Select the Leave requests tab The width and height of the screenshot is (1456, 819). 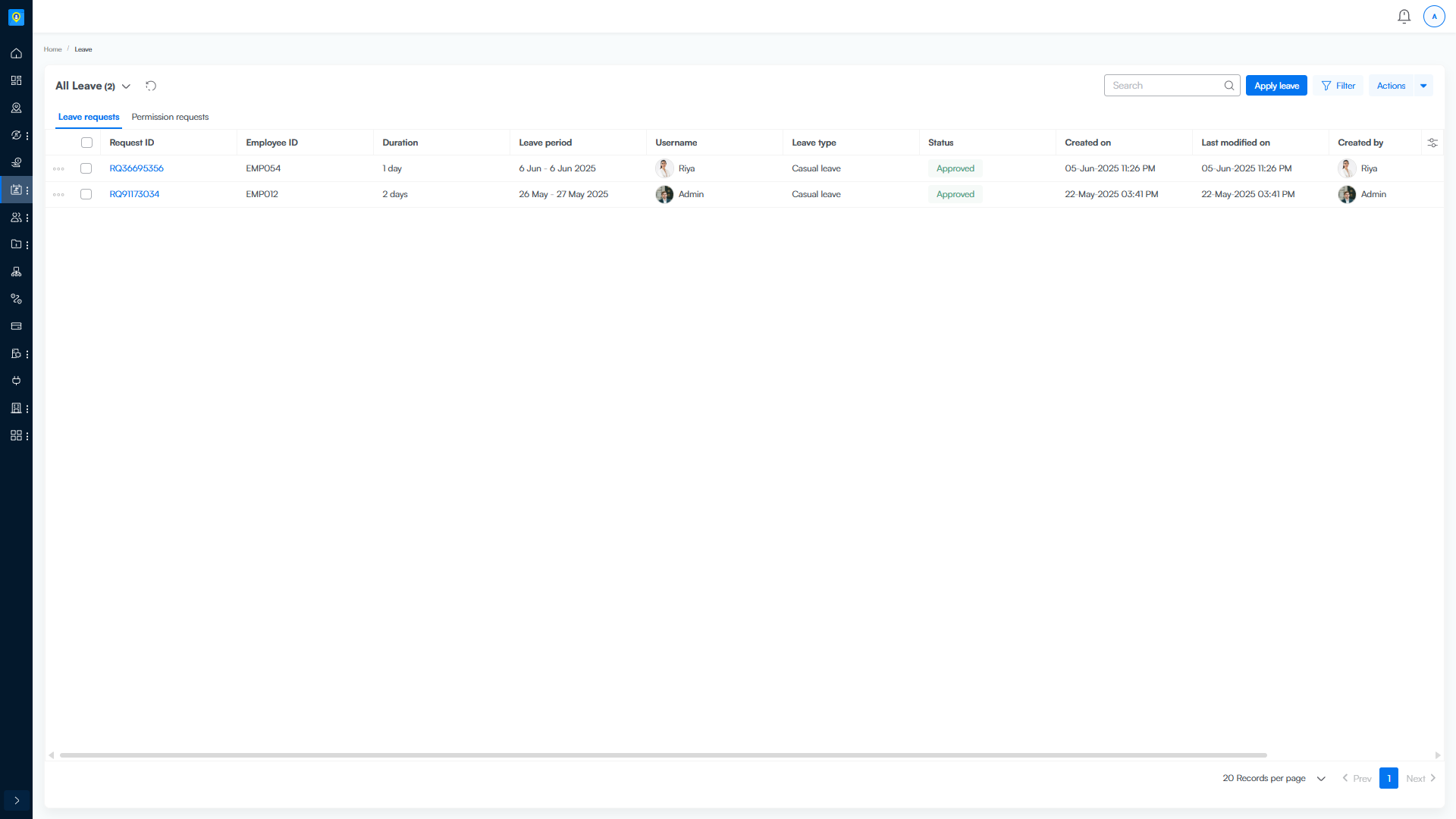click(x=89, y=117)
